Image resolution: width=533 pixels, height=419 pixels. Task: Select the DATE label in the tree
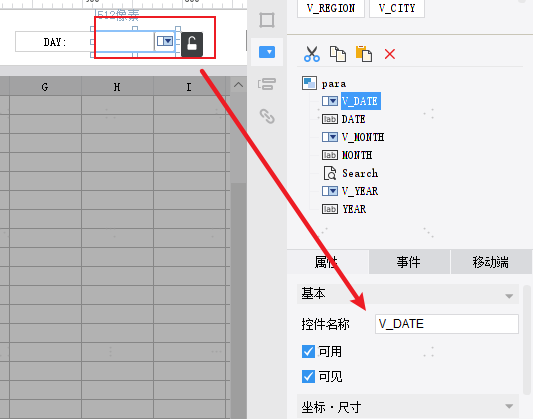pos(354,119)
